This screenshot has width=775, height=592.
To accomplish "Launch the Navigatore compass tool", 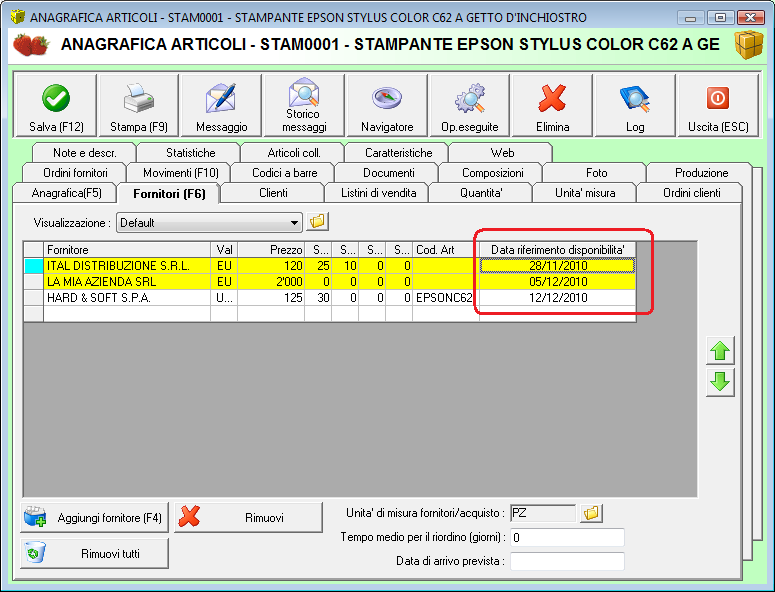I will [x=387, y=105].
